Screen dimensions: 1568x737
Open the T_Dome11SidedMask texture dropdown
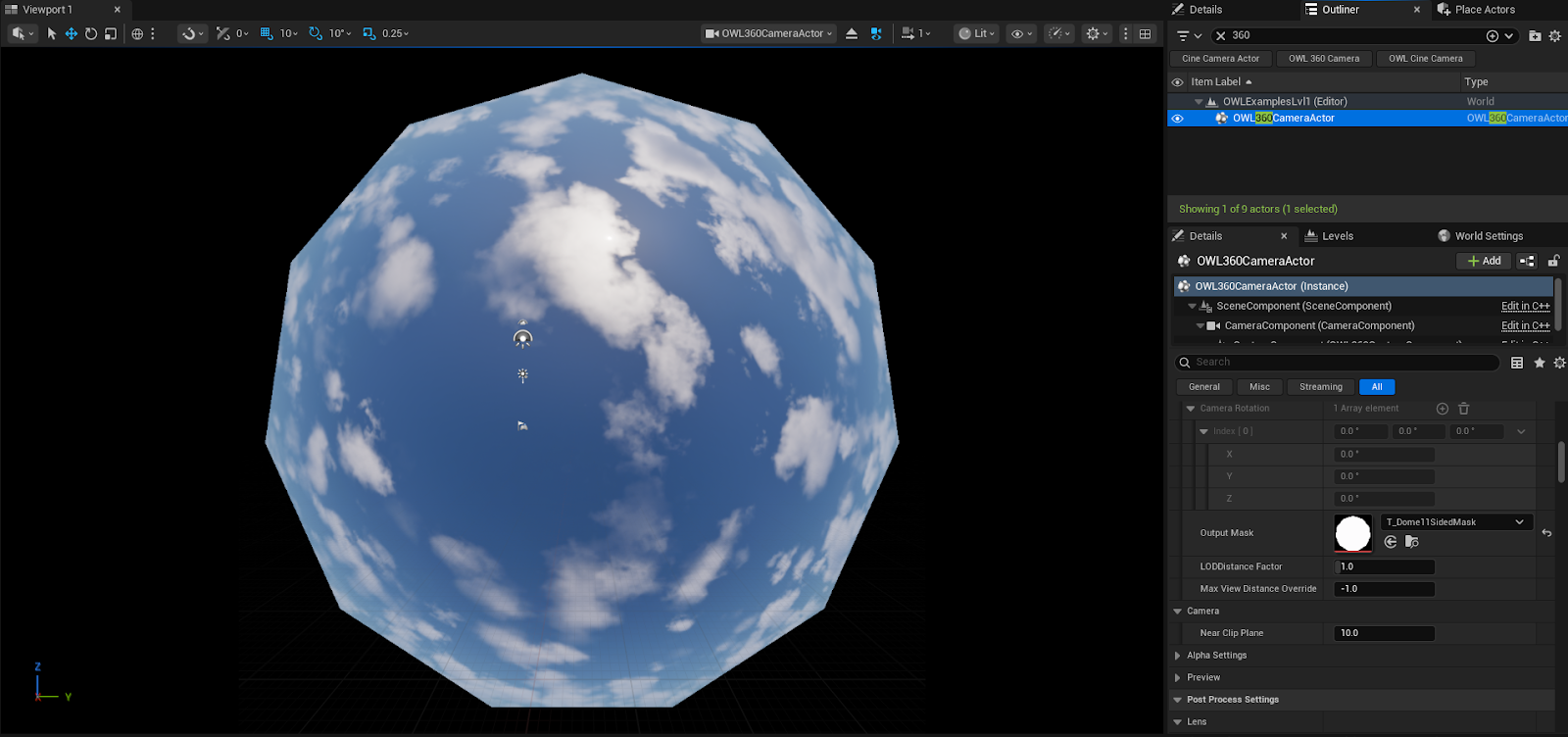pos(1456,522)
